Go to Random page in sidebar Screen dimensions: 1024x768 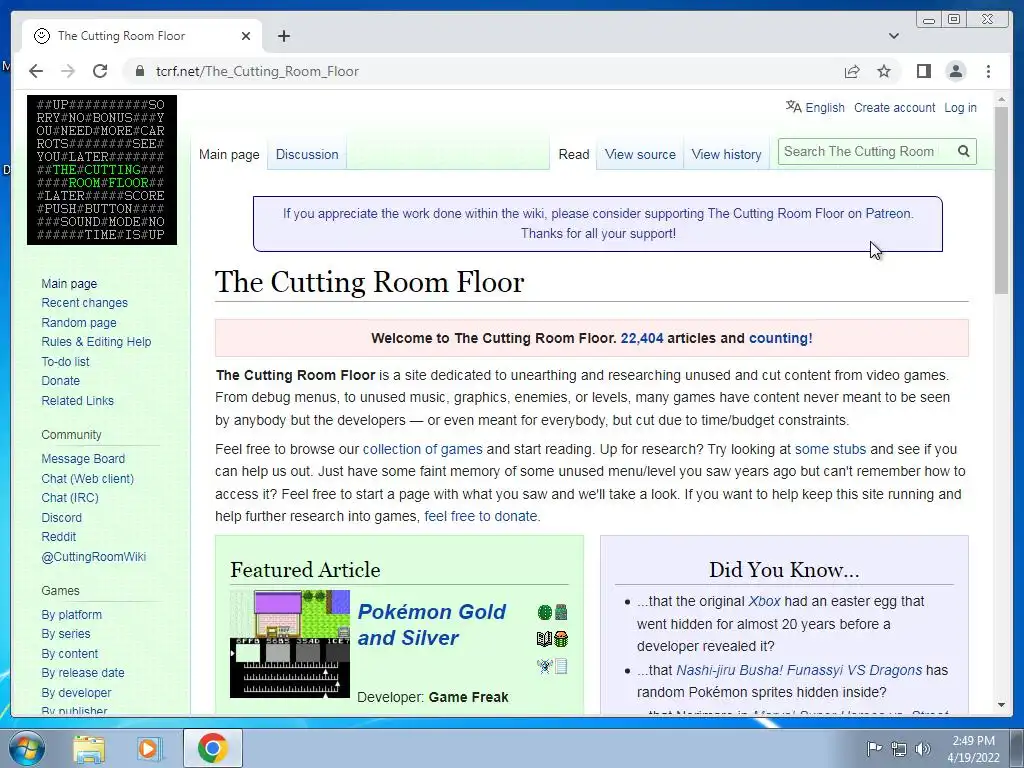point(79,323)
